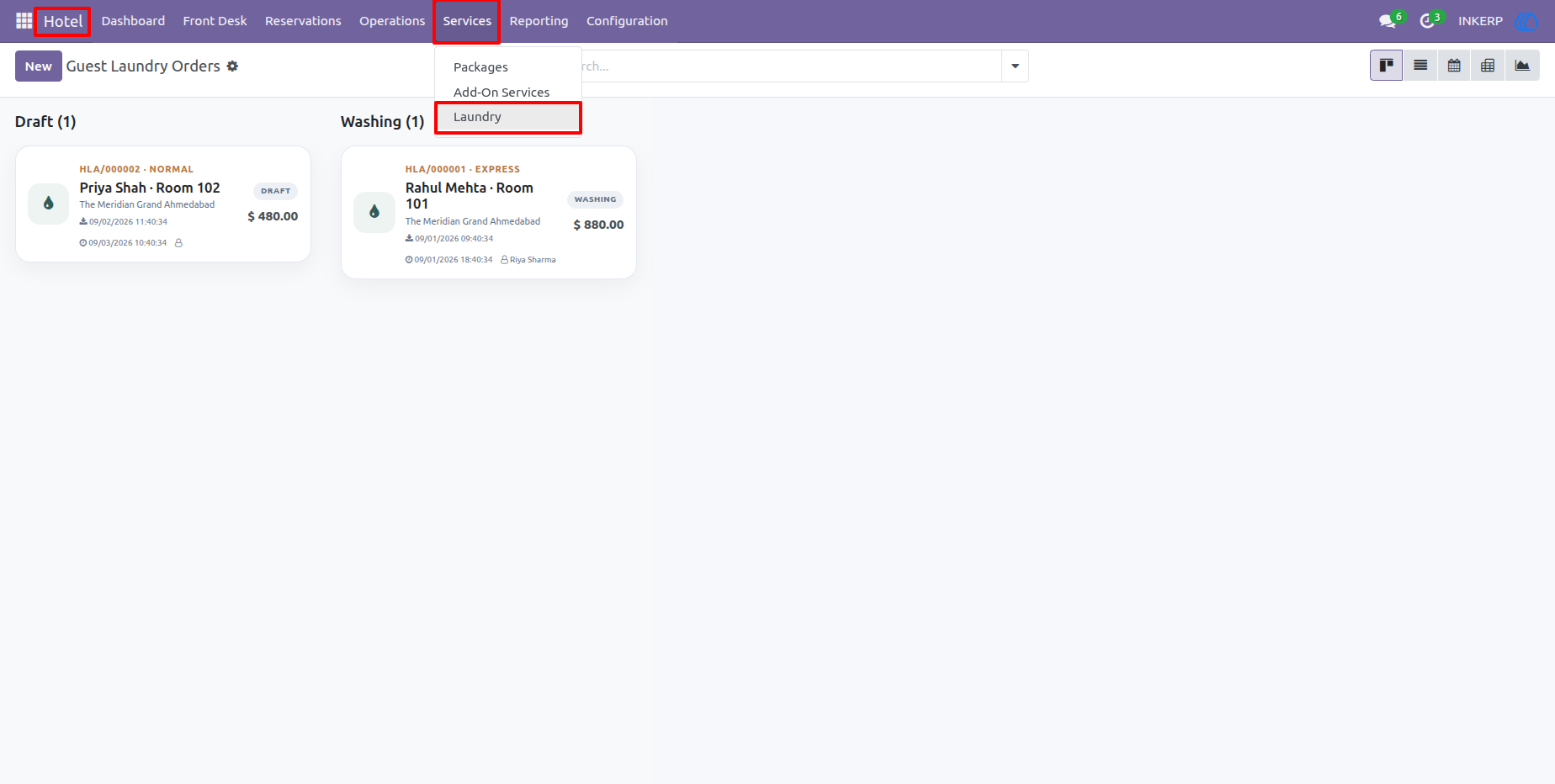Choose Laundry from the Services menu
Image resolution: width=1555 pixels, height=784 pixels.
tap(508, 117)
